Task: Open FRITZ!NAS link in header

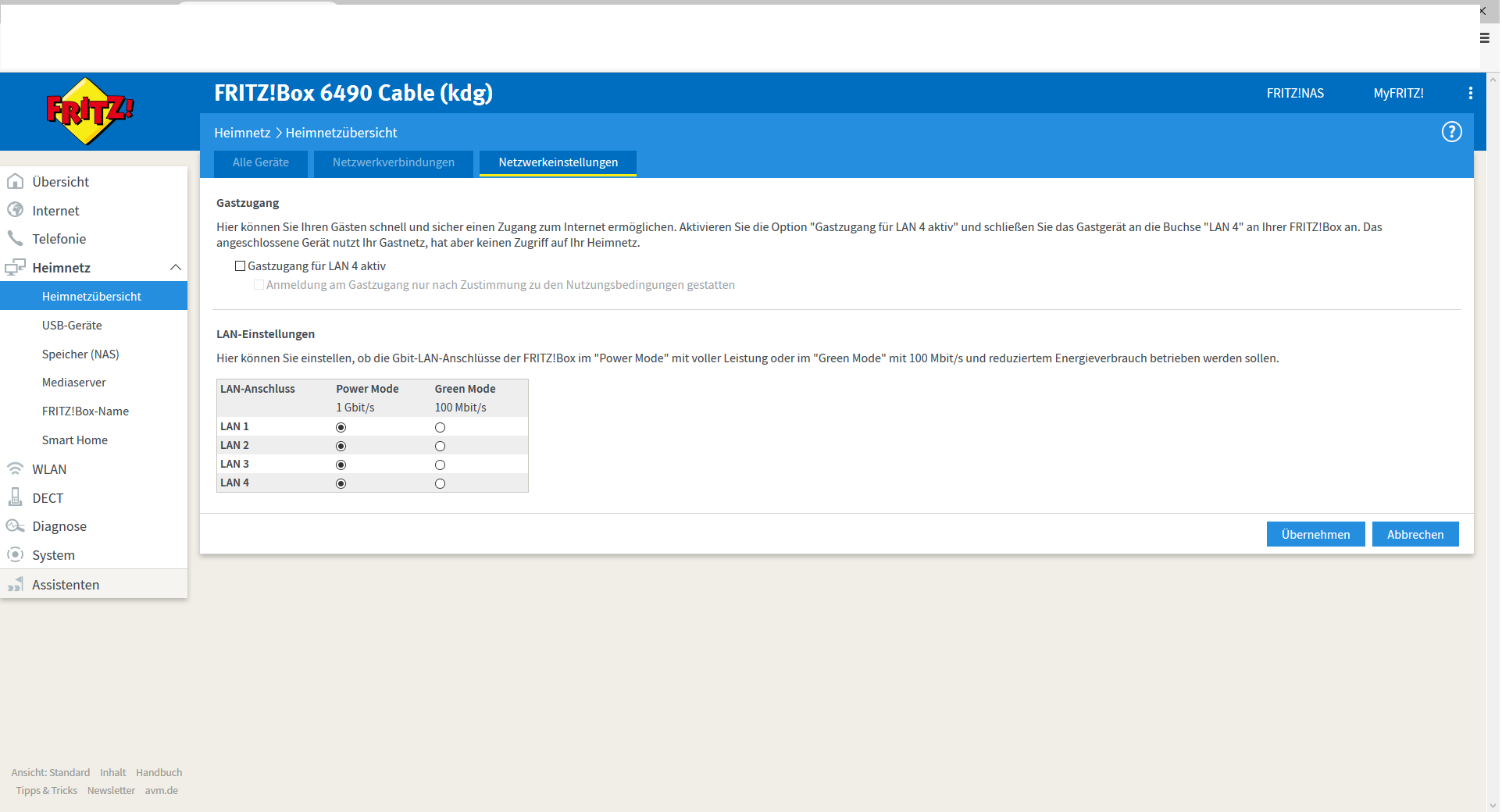Action: coord(1295,93)
